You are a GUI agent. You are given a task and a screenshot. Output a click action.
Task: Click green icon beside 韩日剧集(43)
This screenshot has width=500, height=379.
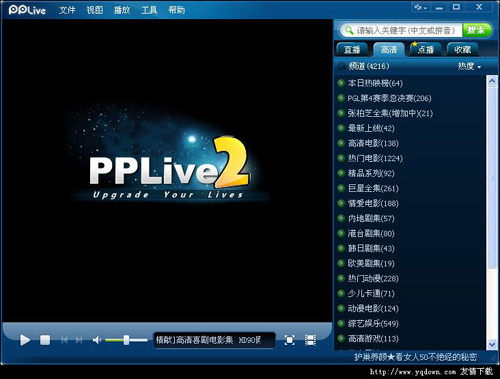click(341, 248)
